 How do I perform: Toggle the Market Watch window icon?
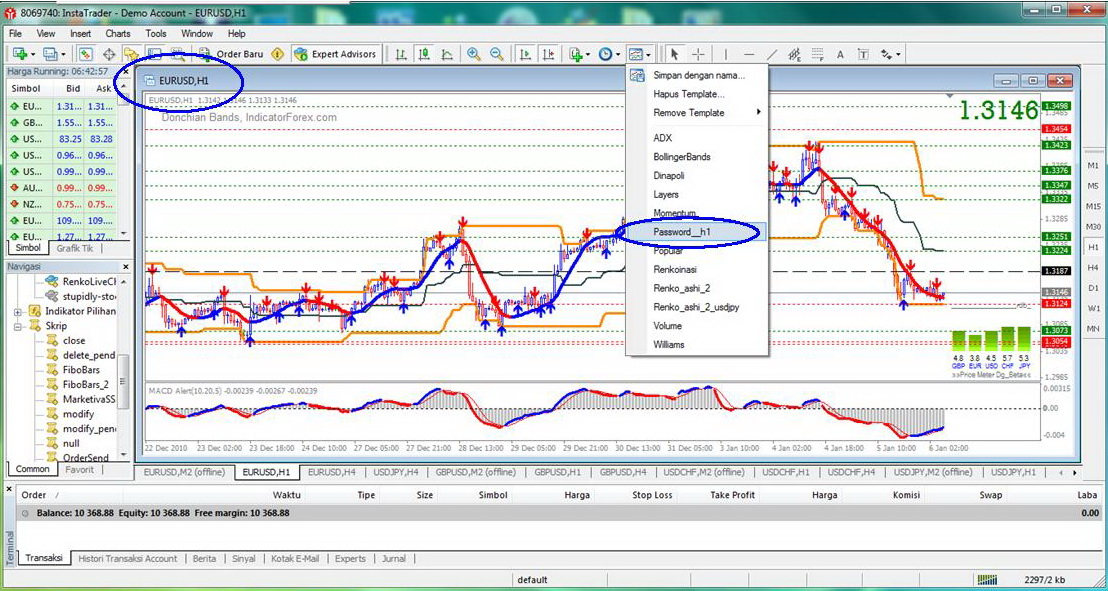(86, 54)
